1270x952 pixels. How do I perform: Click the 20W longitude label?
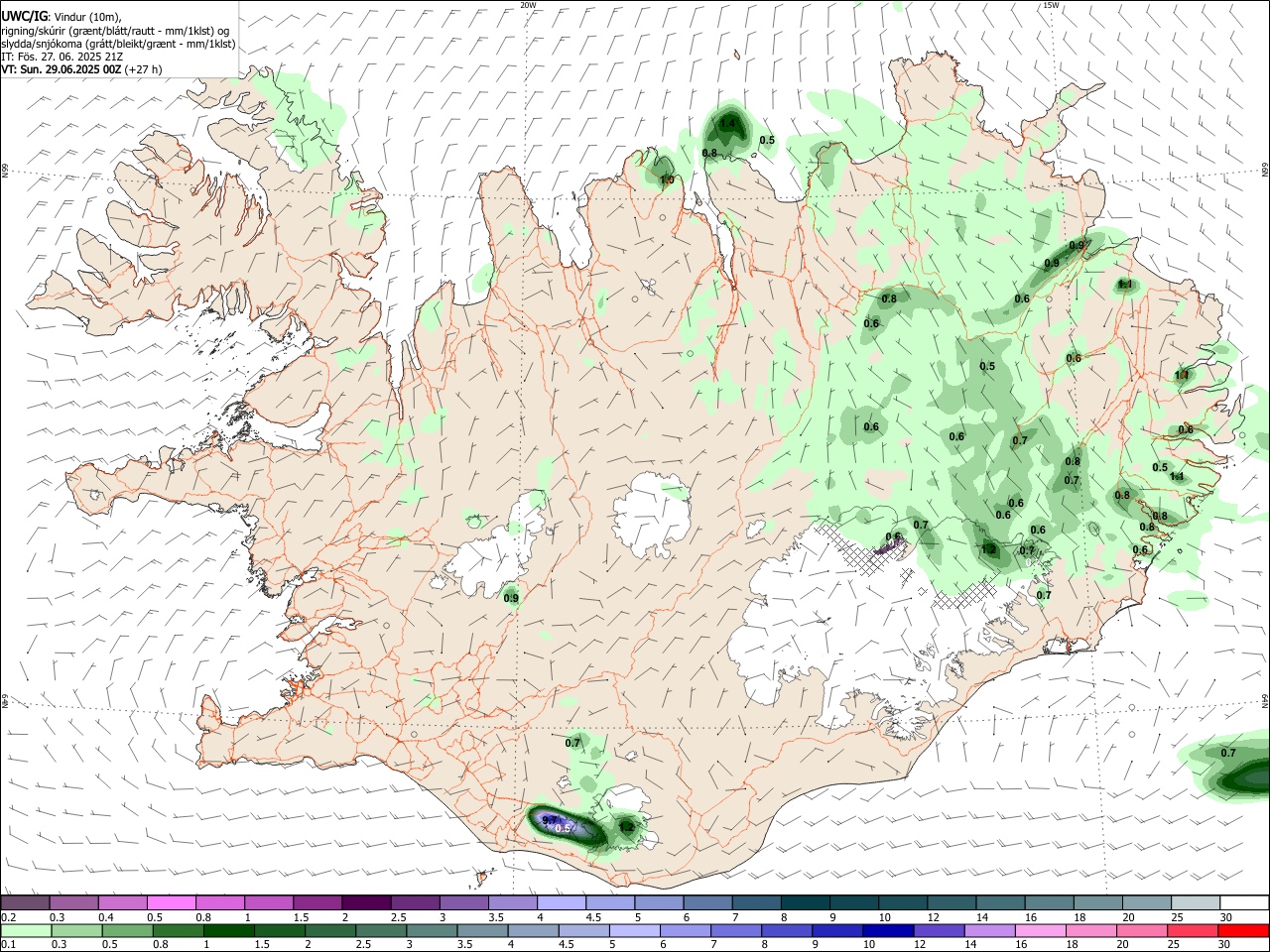528,5
